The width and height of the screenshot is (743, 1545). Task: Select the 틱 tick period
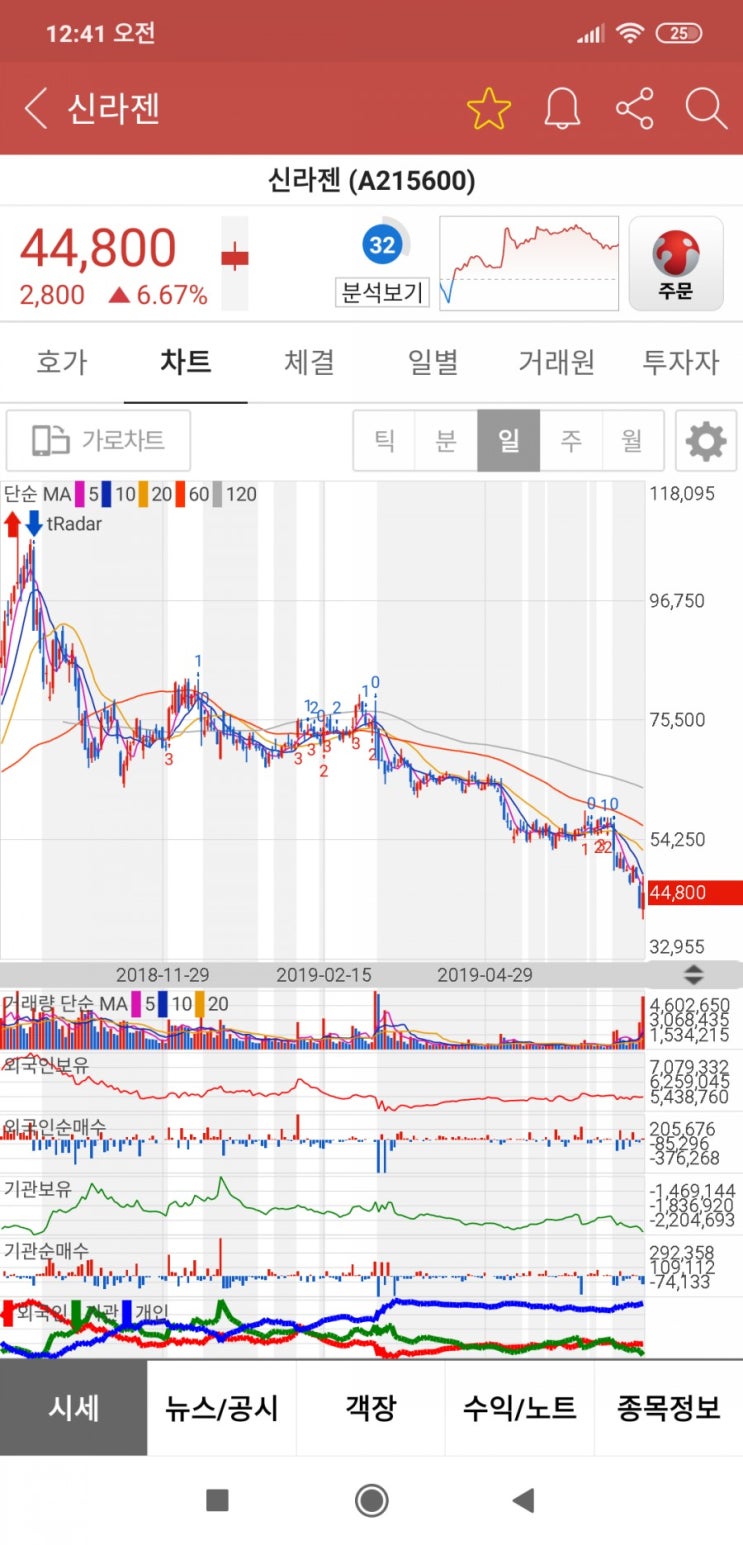tap(384, 440)
